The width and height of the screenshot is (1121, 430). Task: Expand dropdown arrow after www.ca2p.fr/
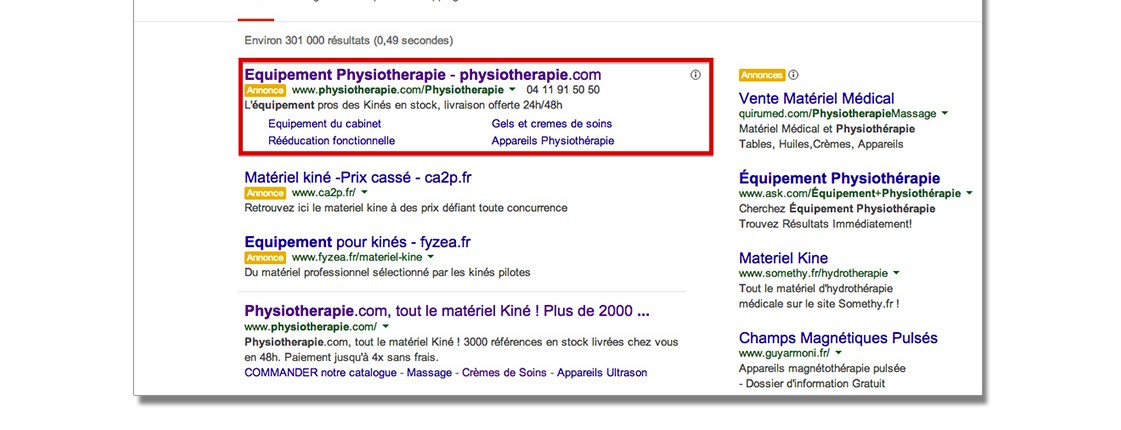click(x=364, y=193)
